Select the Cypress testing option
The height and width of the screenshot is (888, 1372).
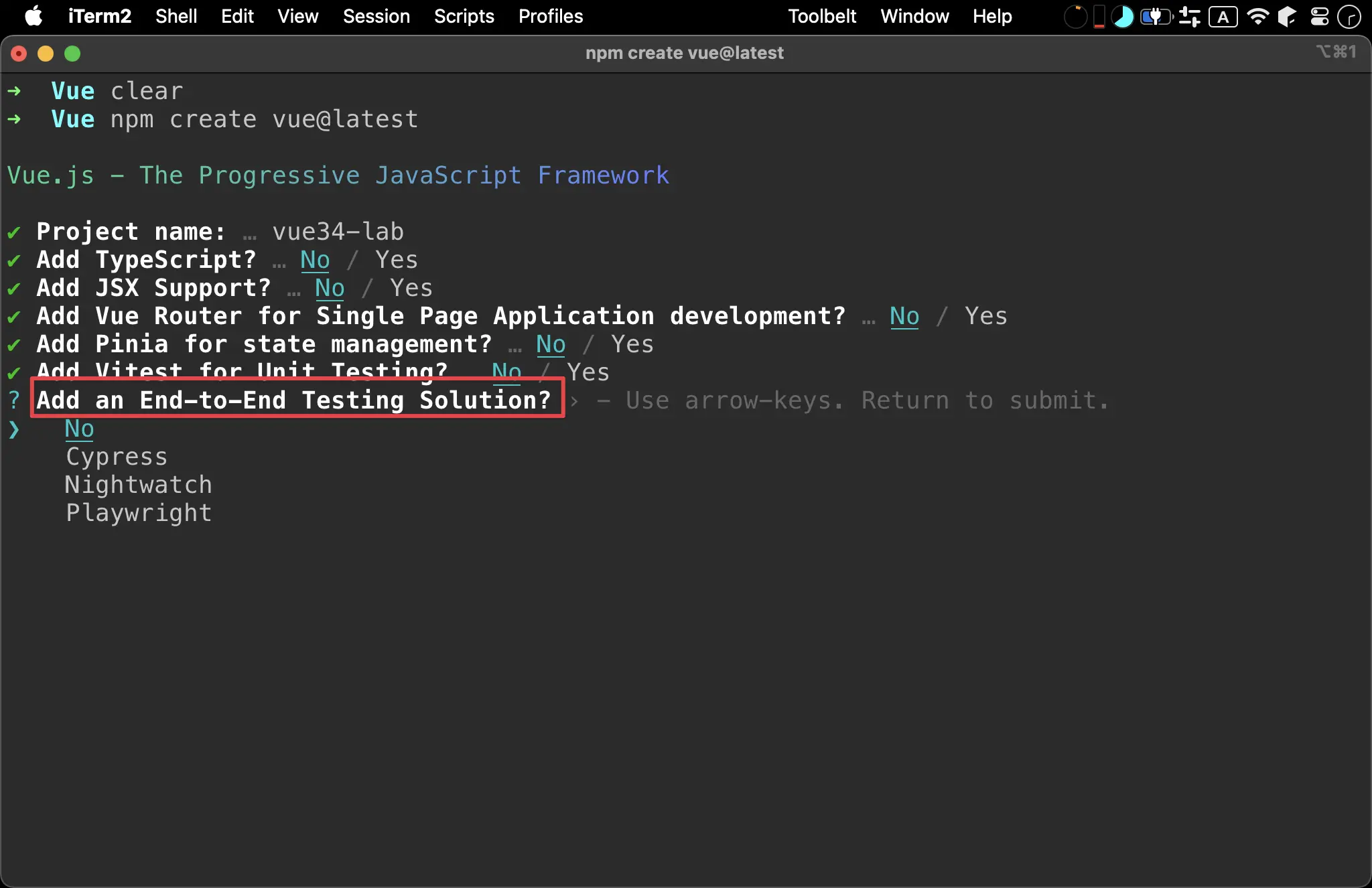[x=117, y=457]
